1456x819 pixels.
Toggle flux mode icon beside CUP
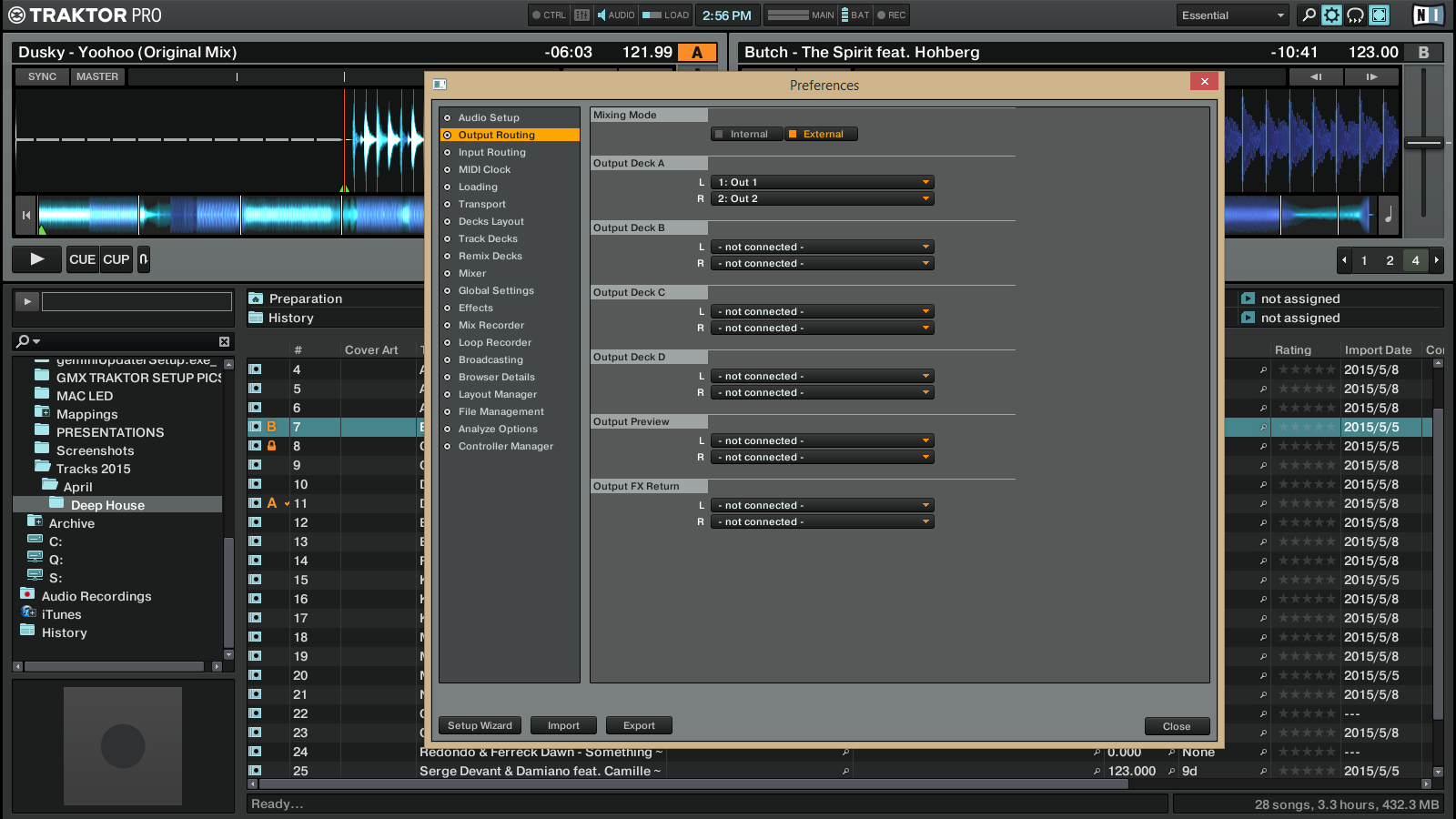(144, 259)
